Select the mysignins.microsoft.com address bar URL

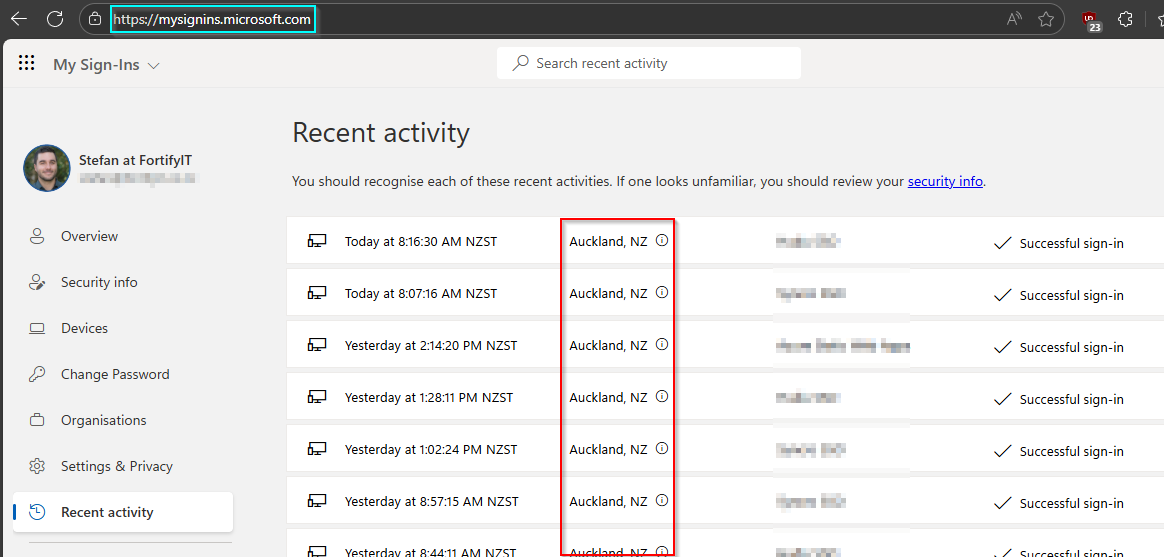(x=213, y=19)
